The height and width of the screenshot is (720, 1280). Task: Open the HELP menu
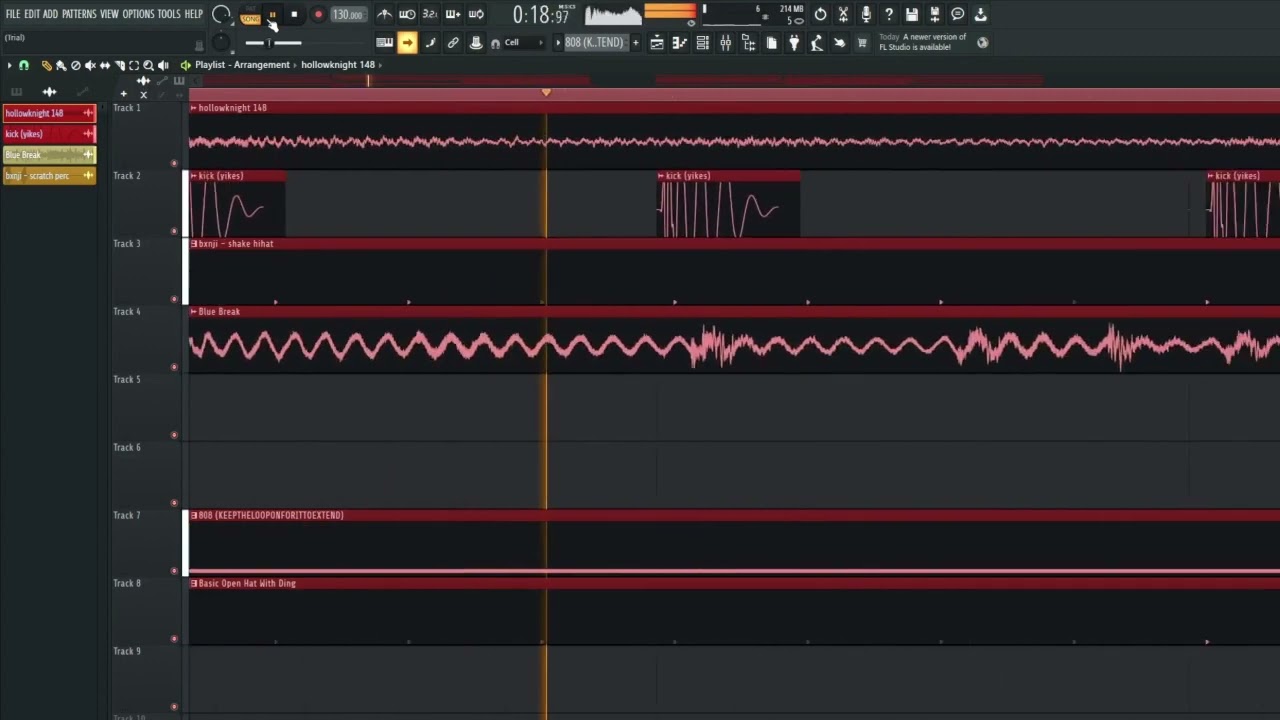[193, 14]
